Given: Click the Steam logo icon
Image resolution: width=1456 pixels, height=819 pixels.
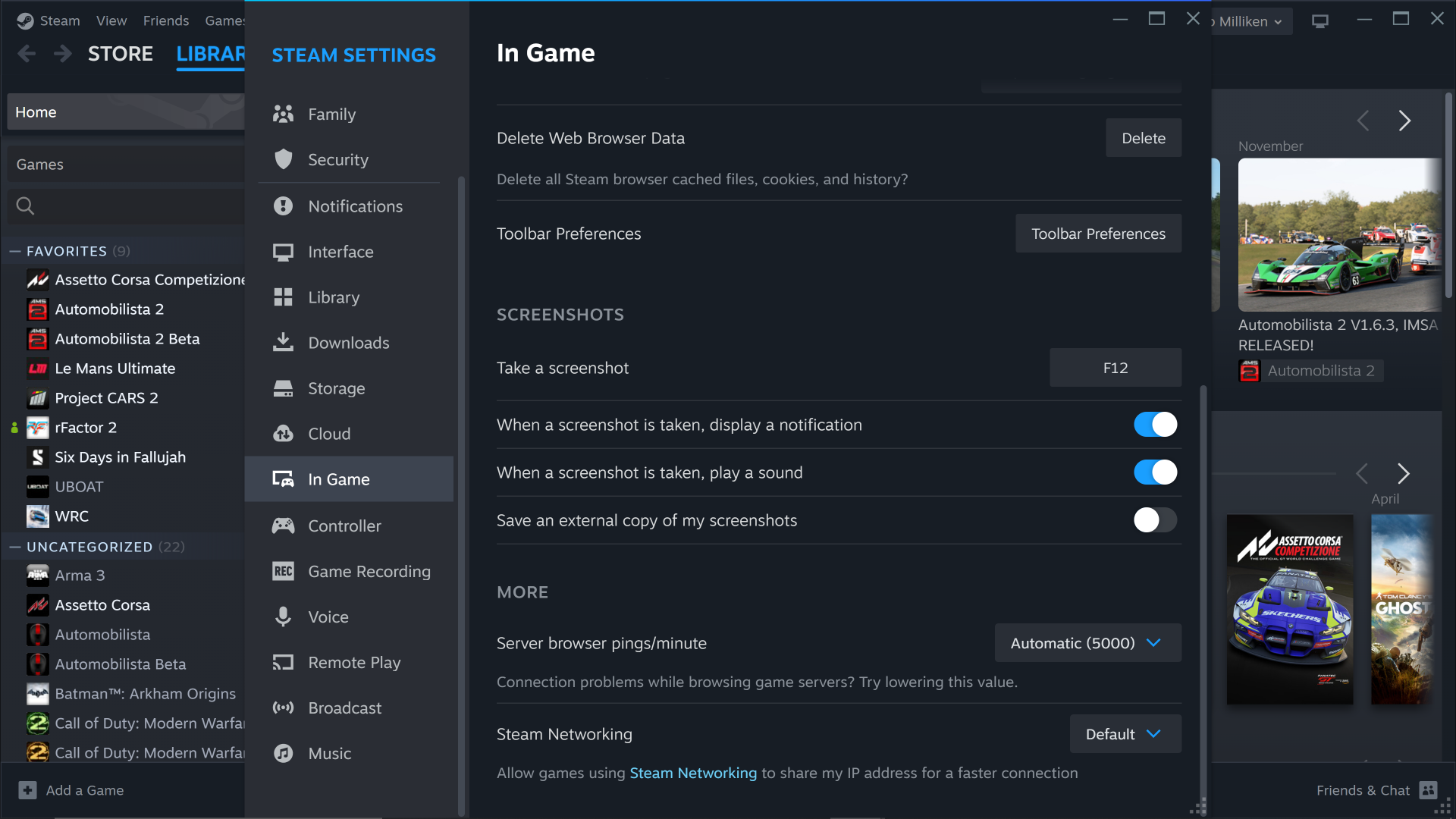Looking at the screenshot, I should 25,21.
